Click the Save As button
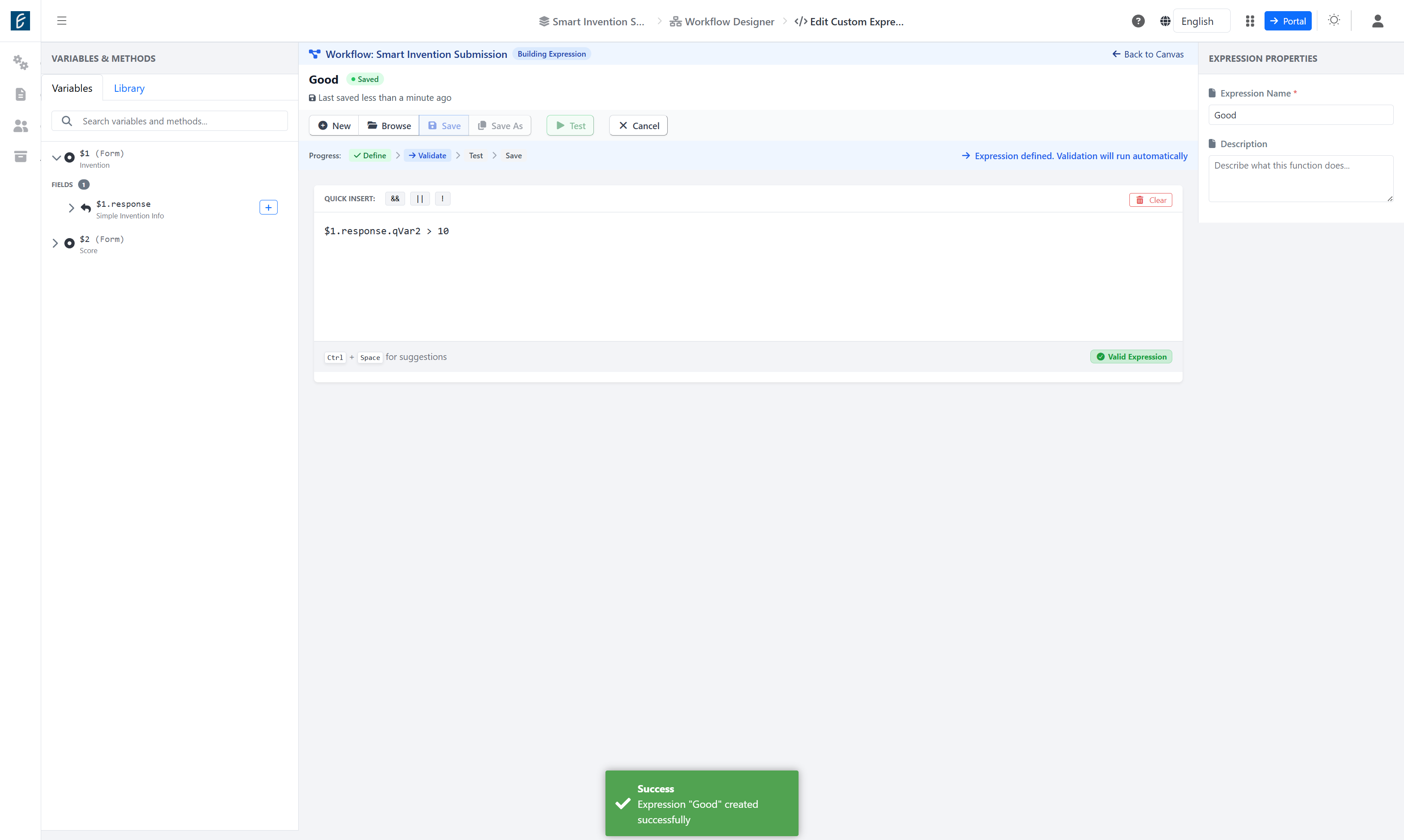1404x840 pixels. coord(500,126)
